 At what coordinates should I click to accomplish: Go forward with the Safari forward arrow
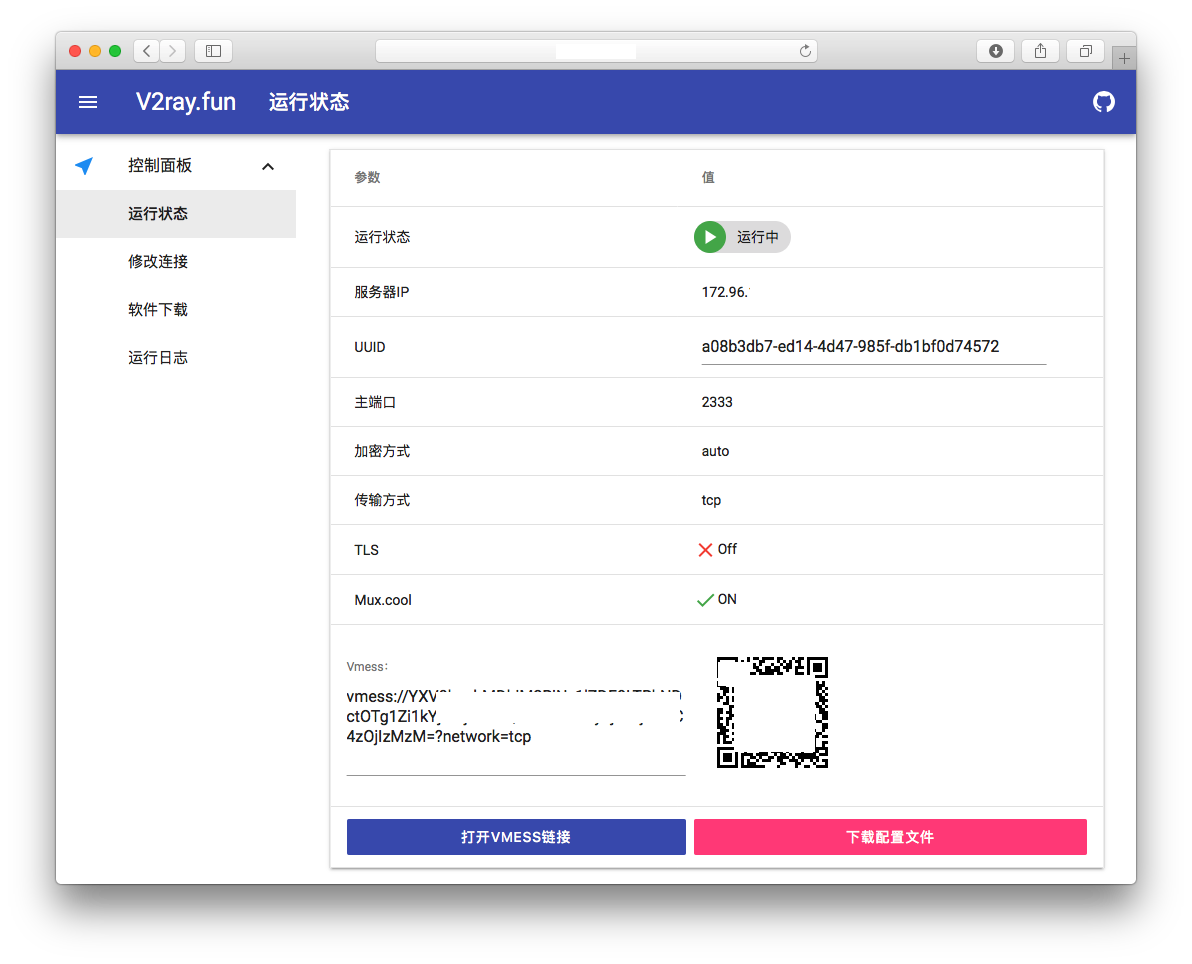coord(173,51)
